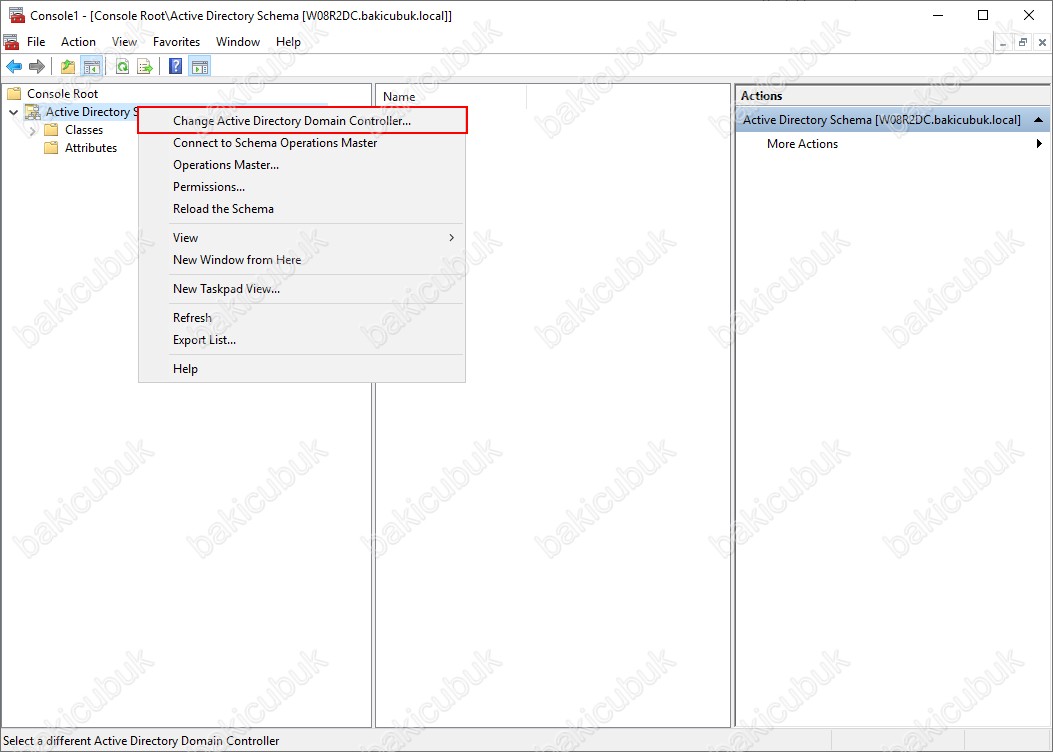Select Connect to Schema Operations Master
This screenshot has height=752, width=1053.
click(x=302, y=143)
